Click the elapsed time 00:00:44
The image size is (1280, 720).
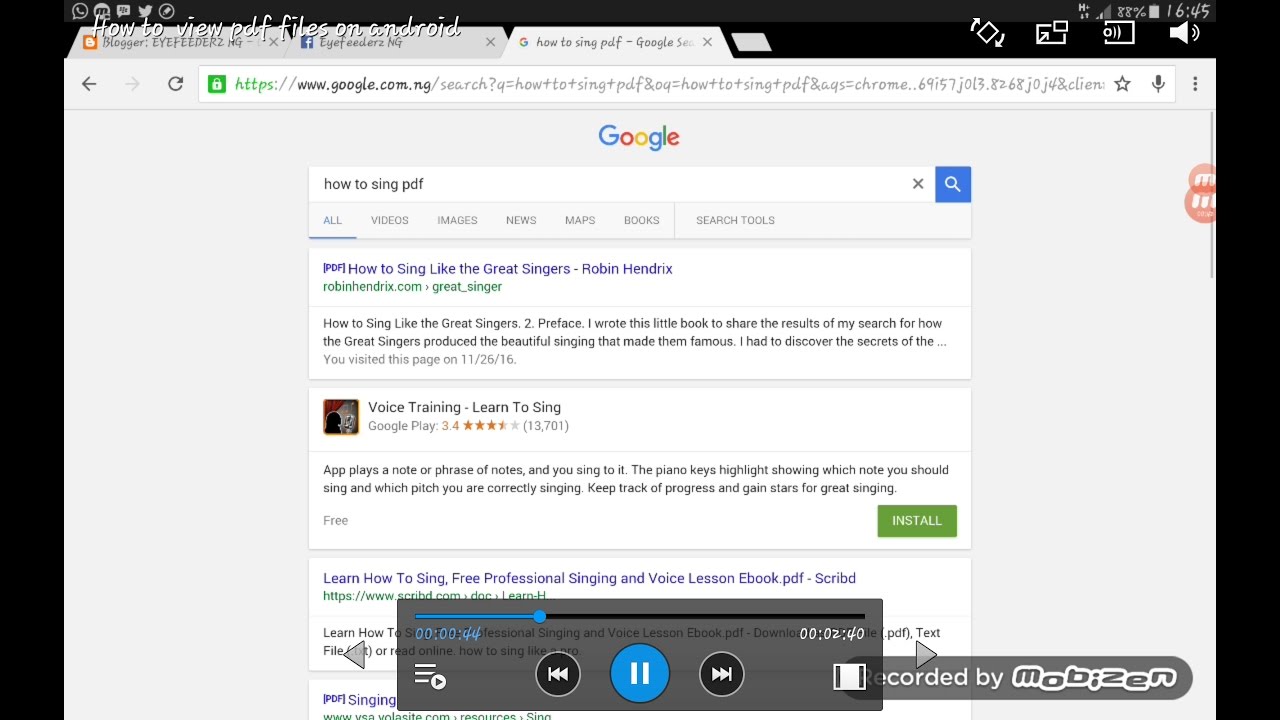[x=448, y=634]
